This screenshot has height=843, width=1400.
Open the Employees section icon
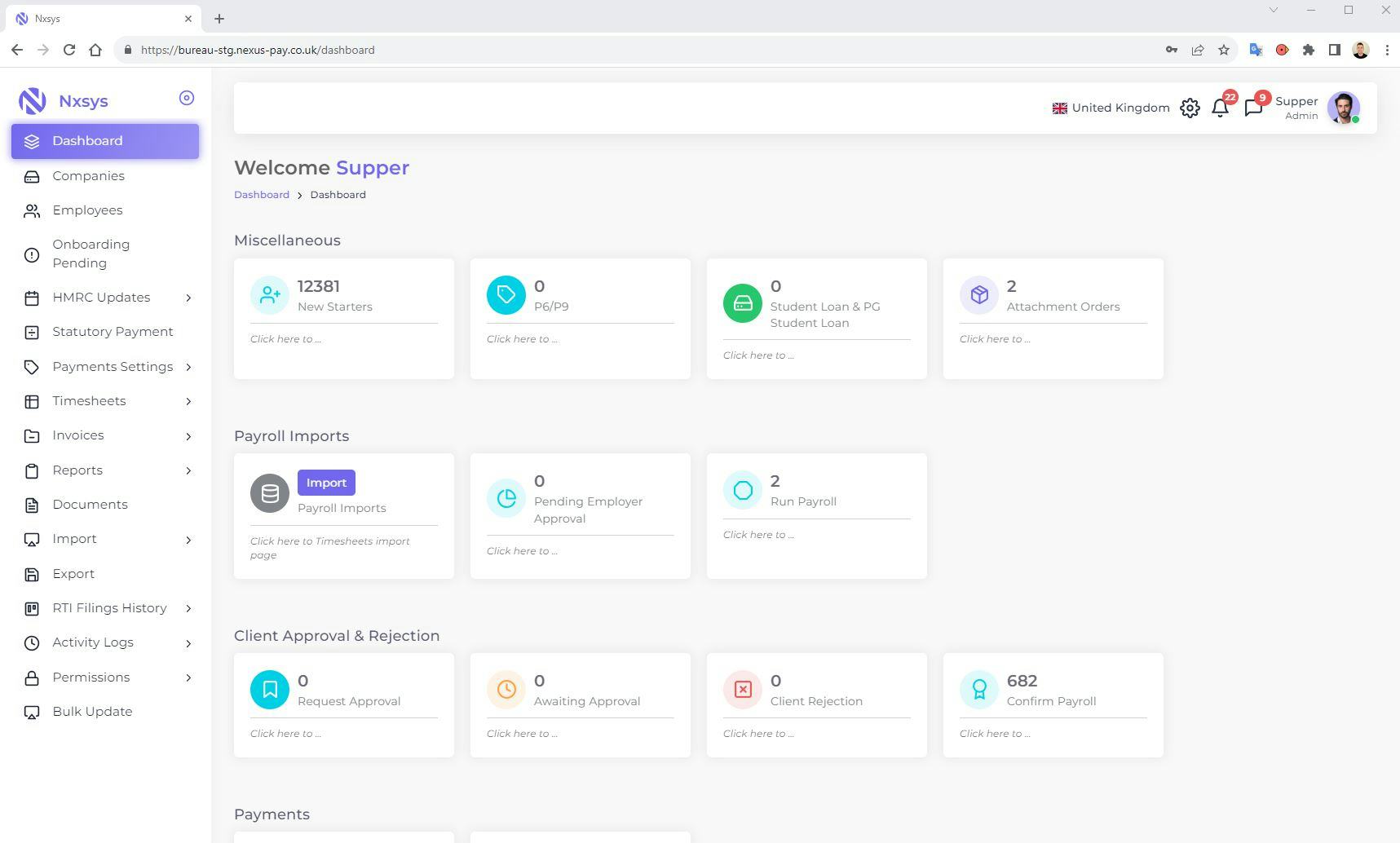pyautogui.click(x=31, y=210)
